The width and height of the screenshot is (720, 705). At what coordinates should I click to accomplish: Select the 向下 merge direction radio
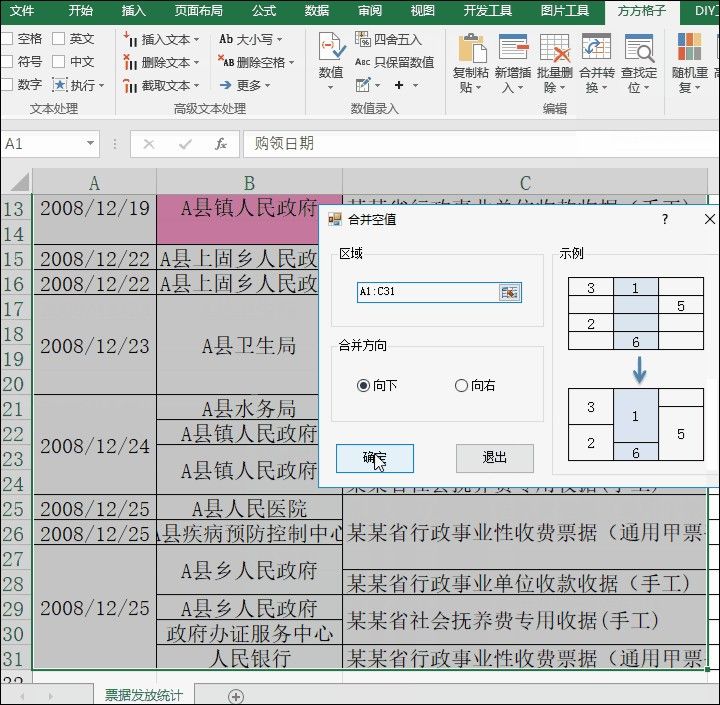(x=363, y=385)
